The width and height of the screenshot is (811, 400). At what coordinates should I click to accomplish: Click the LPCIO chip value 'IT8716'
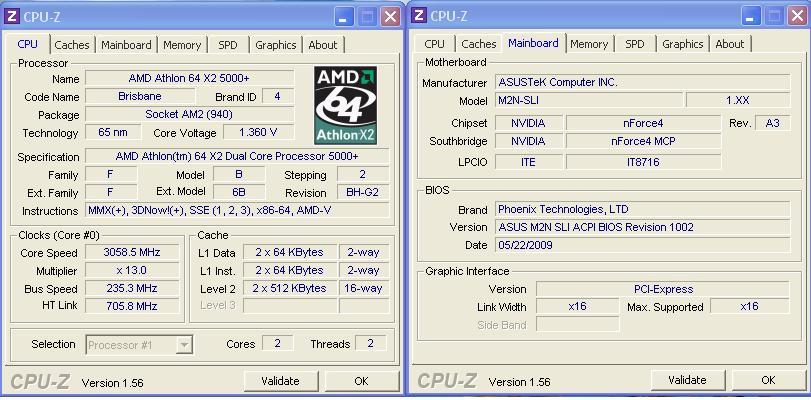pyautogui.click(x=643, y=162)
